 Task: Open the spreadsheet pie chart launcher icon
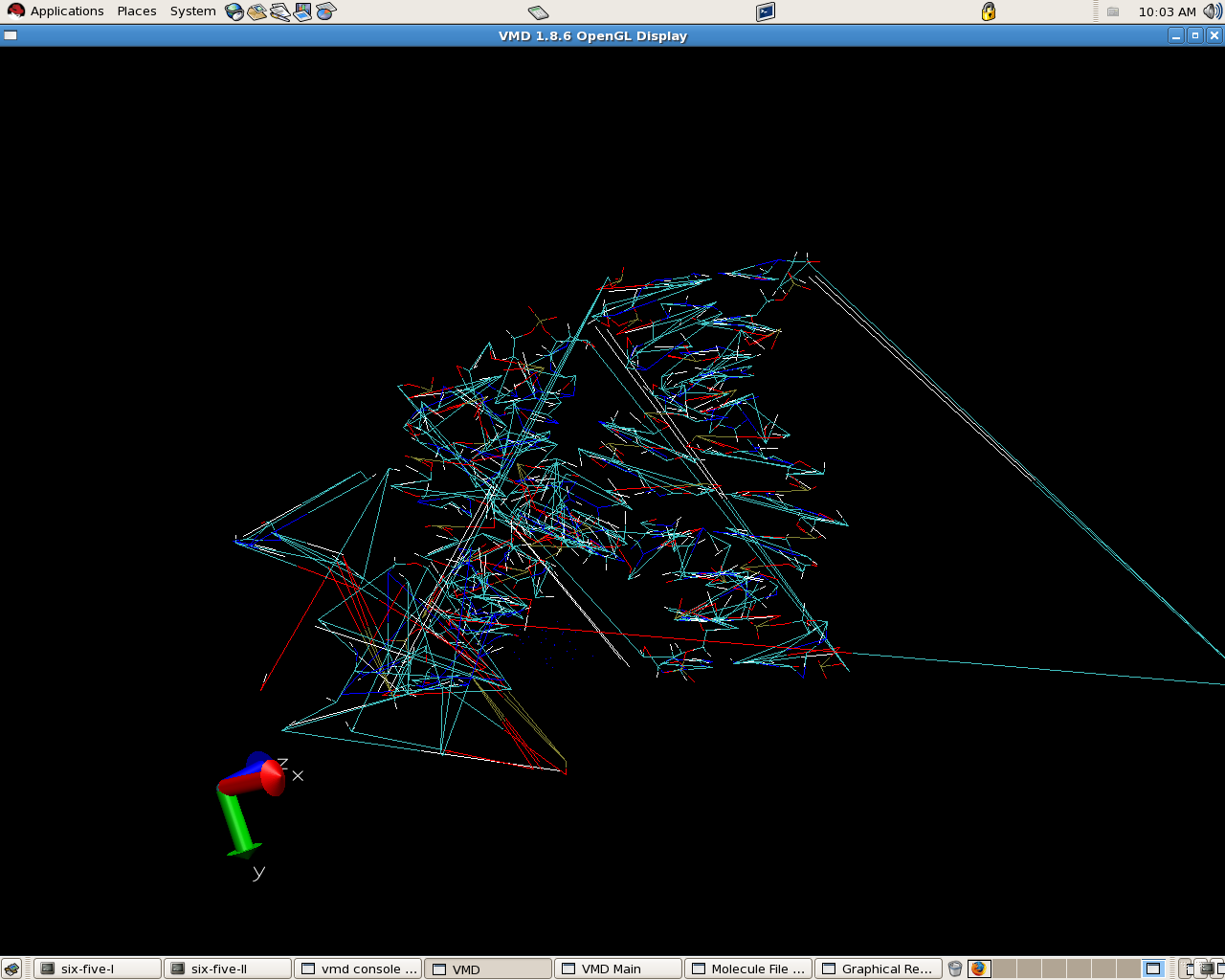tap(326, 11)
